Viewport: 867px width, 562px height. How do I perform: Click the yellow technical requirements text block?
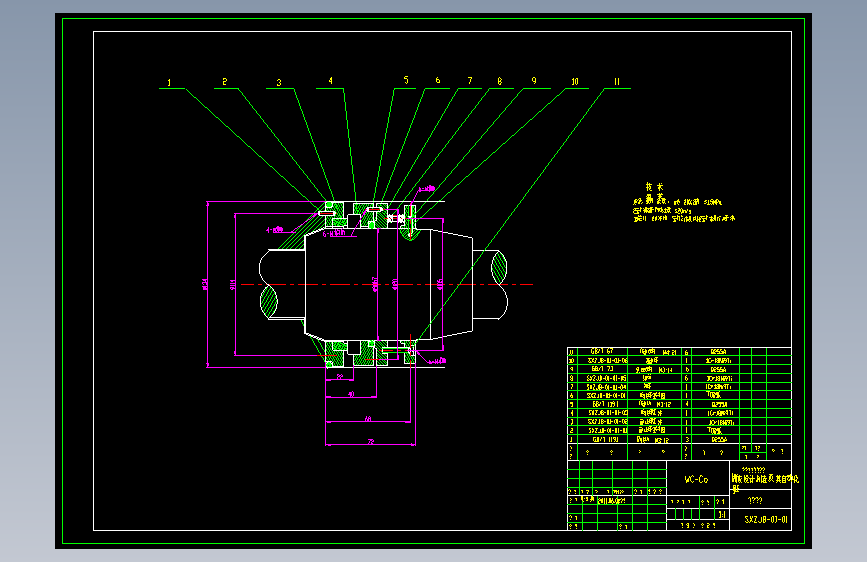(x=684, y=203)
